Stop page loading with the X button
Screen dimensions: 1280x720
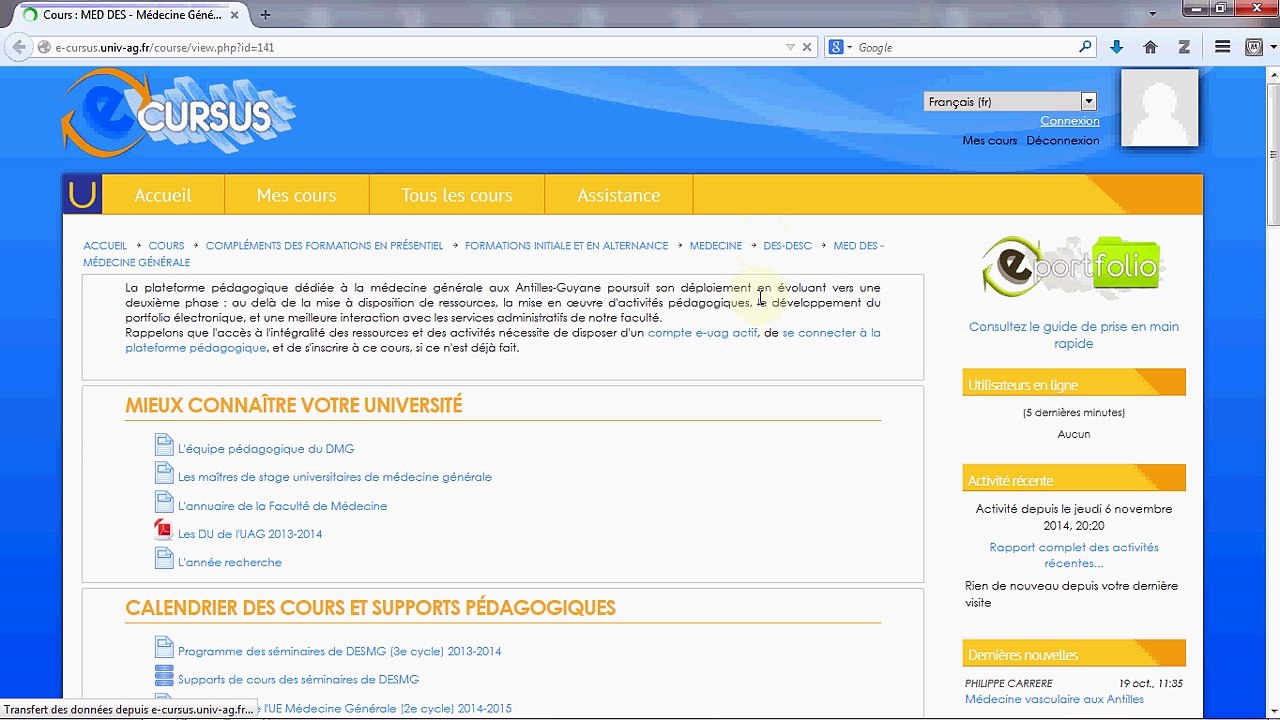(x=807, y=47)
